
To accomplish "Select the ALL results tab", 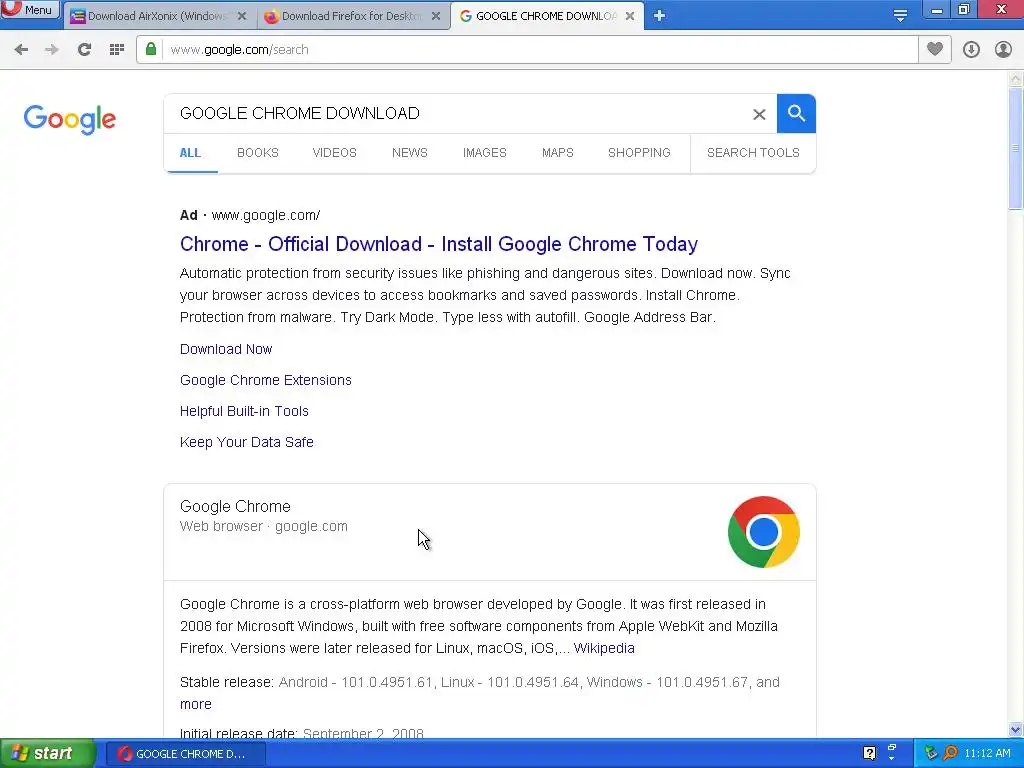I will [x=190, y=153].
